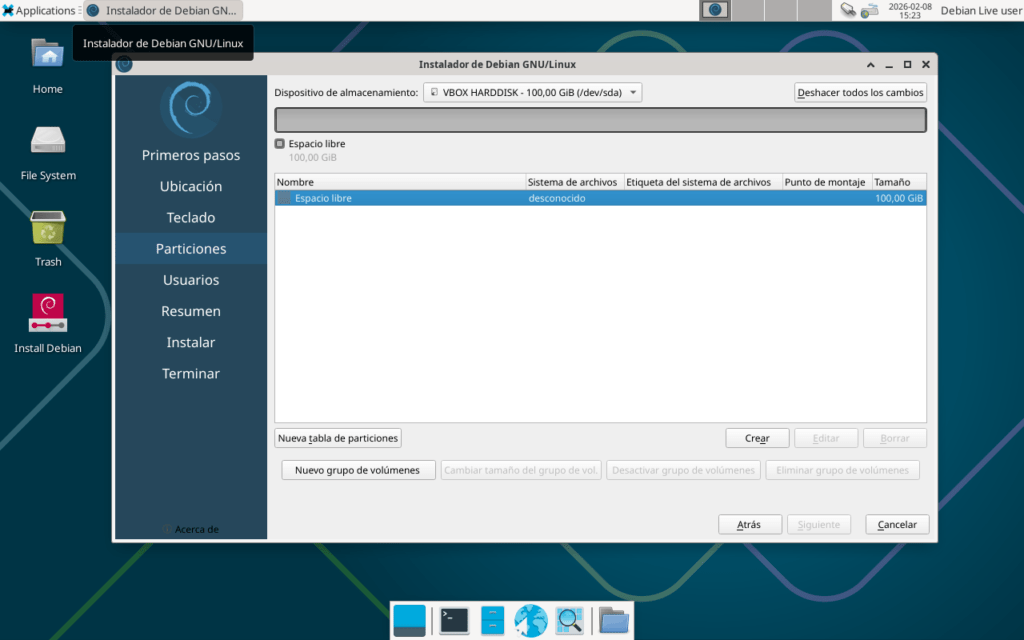
Task: Open the Applications menu
Action: [x=39, y=11]
